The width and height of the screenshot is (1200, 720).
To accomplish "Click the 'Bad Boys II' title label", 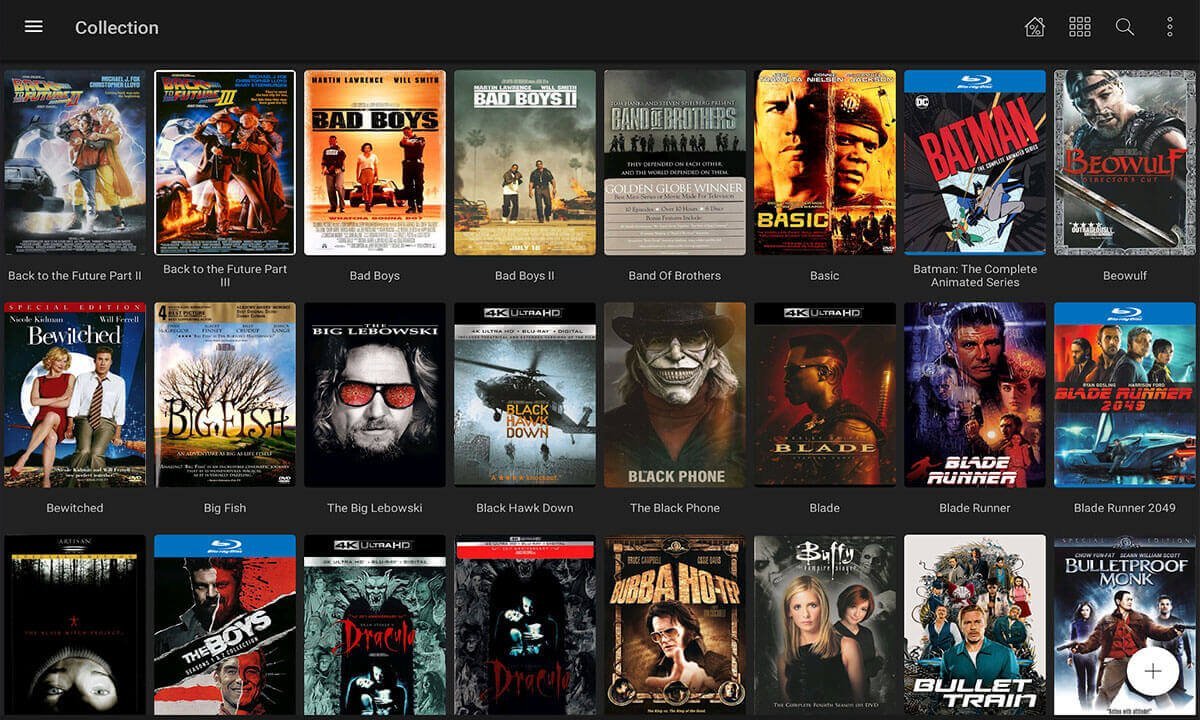I will tap(525, 276).
